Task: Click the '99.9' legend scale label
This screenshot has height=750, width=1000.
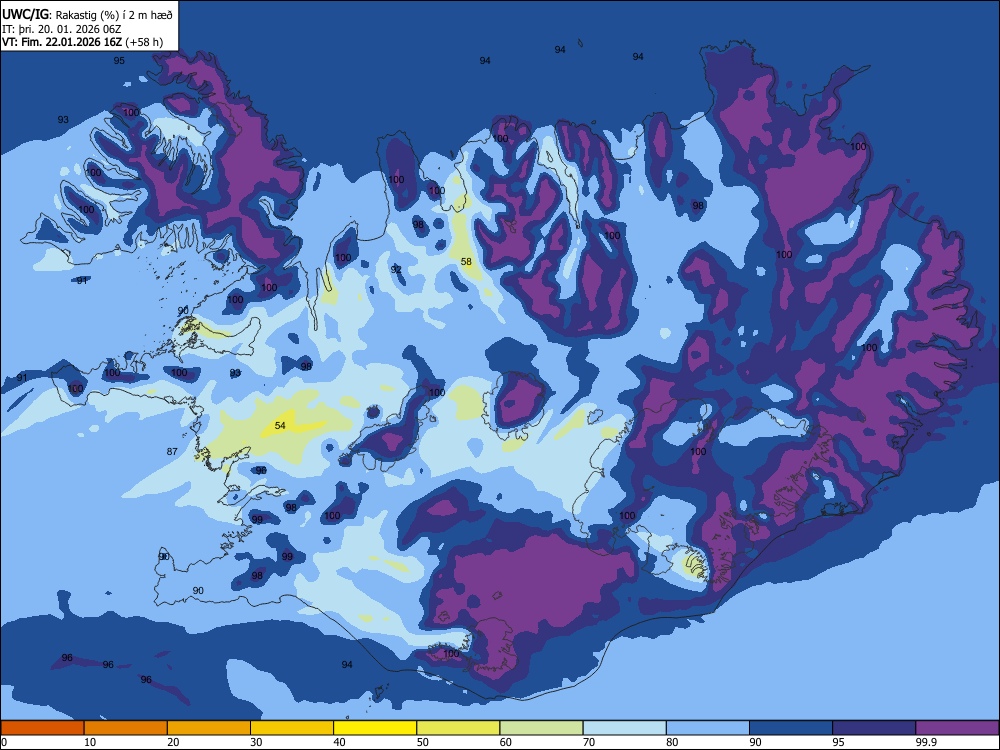Action: point(926,742)
